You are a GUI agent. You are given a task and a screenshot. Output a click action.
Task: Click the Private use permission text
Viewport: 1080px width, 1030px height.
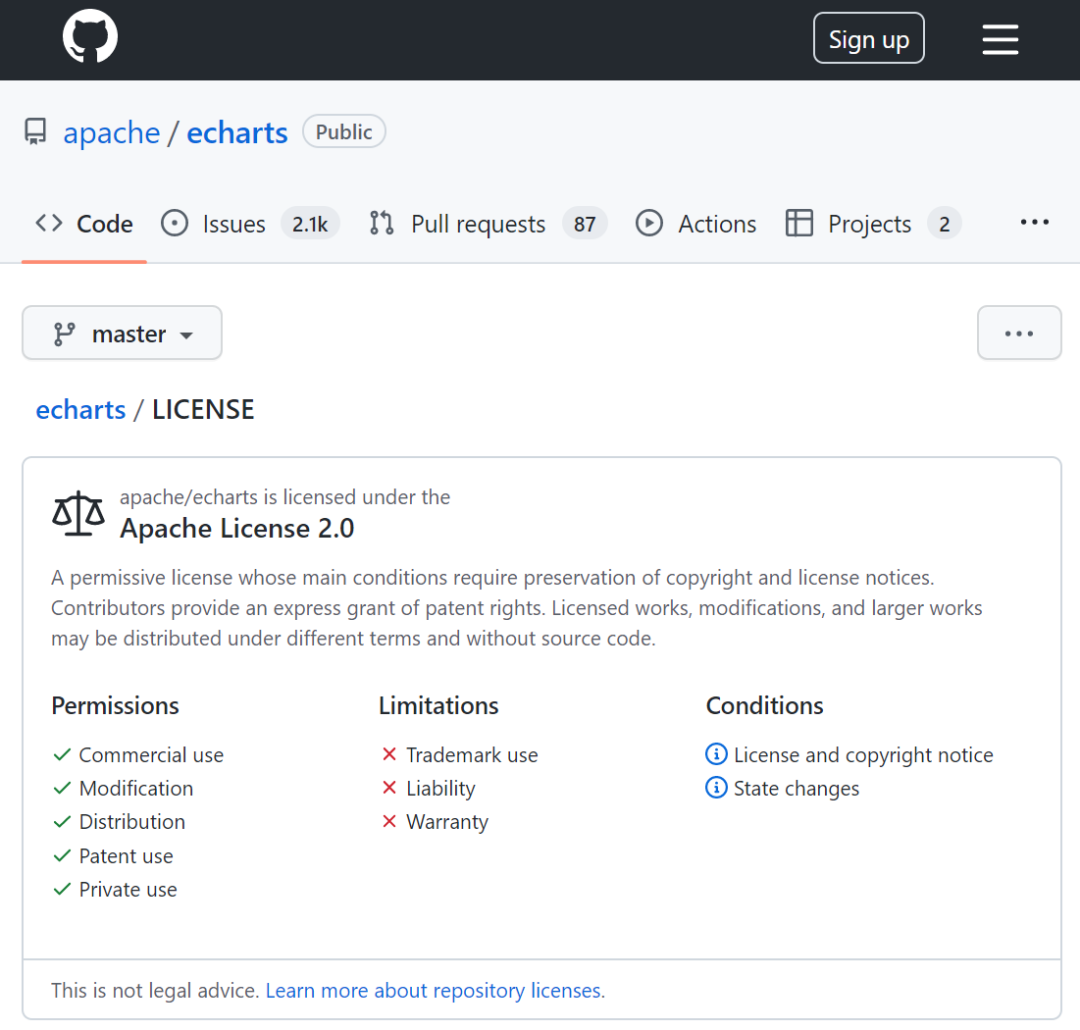click(x=128, y=889)
